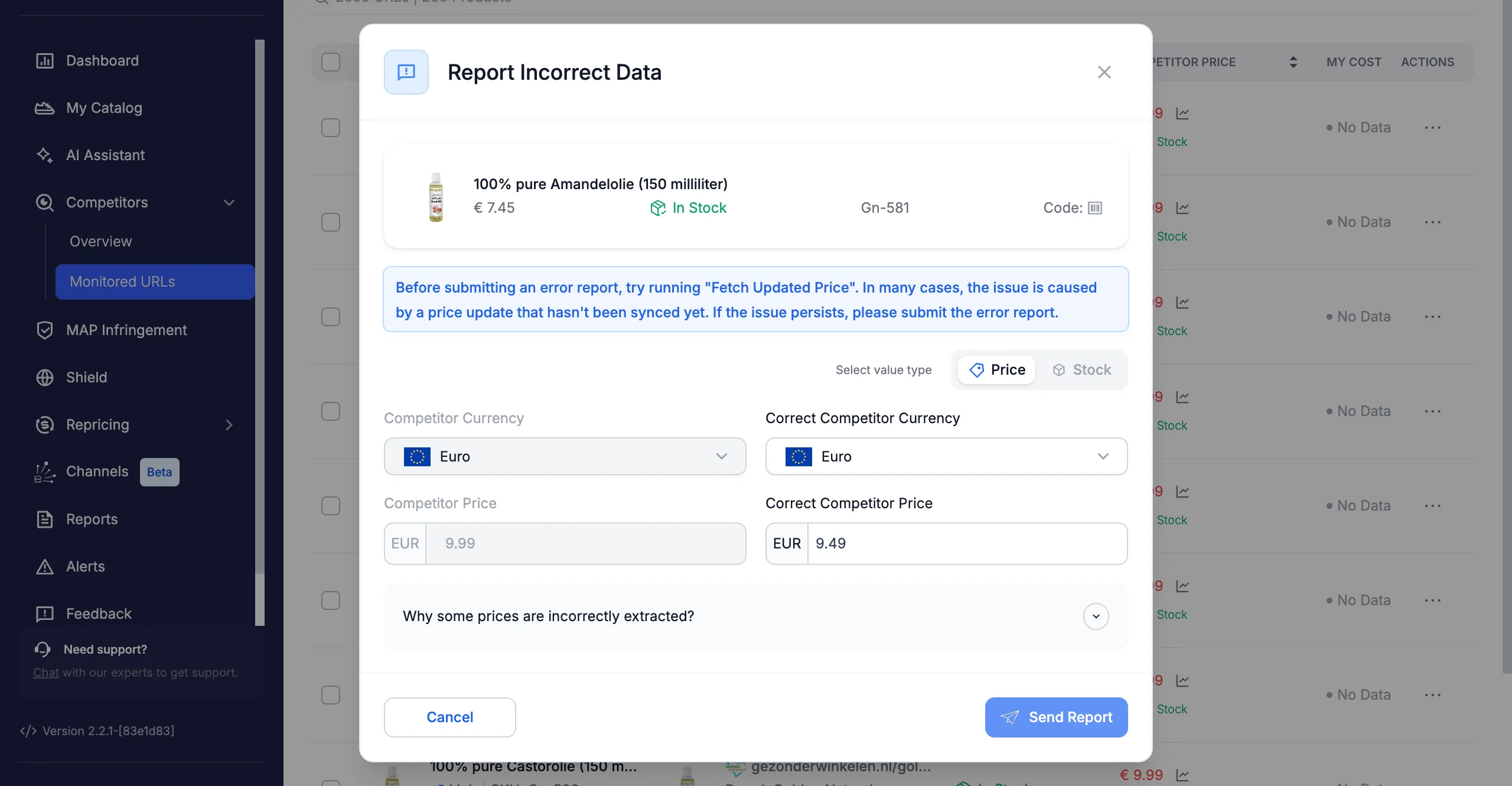Close the Report Incorrect Data dialog
Viewport: 1512px width, 786px height.
[1104, 72]
